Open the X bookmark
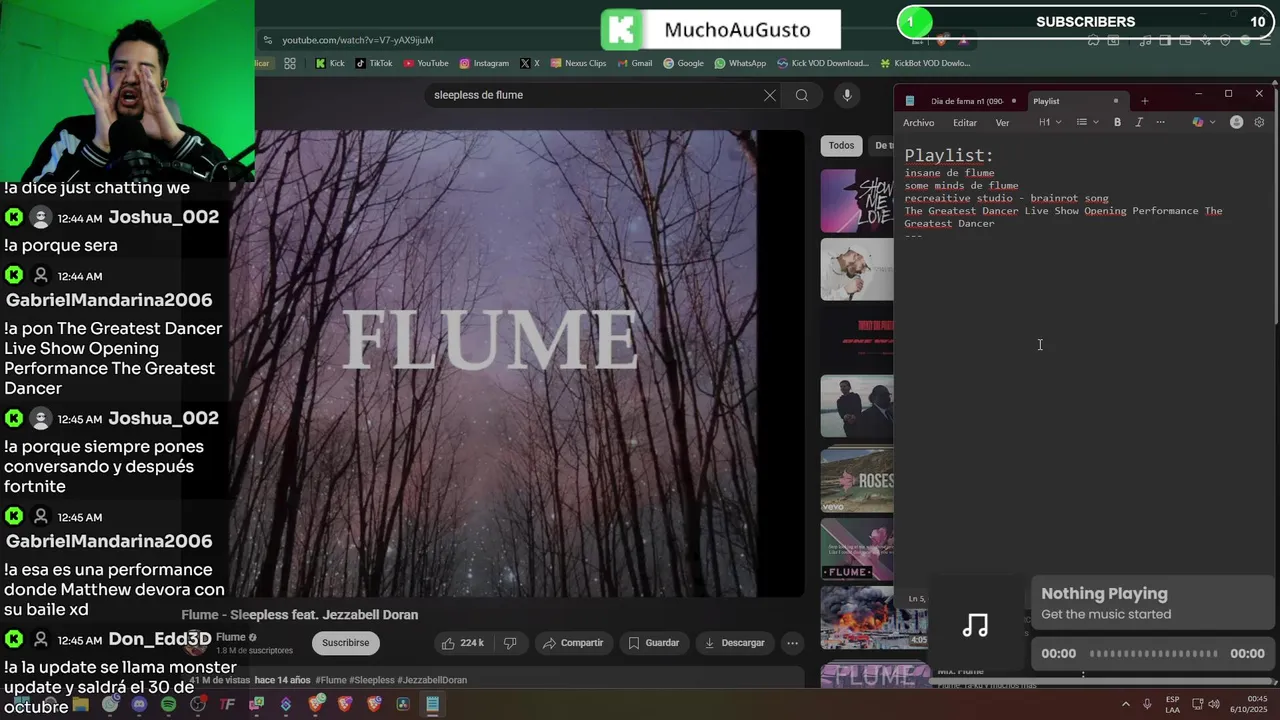Screen dimensions: 1280x720 pos(530,63)
